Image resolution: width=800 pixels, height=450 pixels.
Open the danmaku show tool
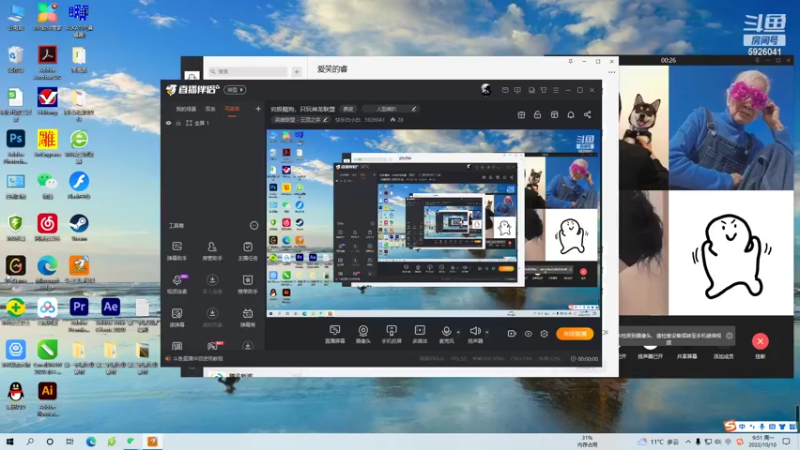click(247, 317)
